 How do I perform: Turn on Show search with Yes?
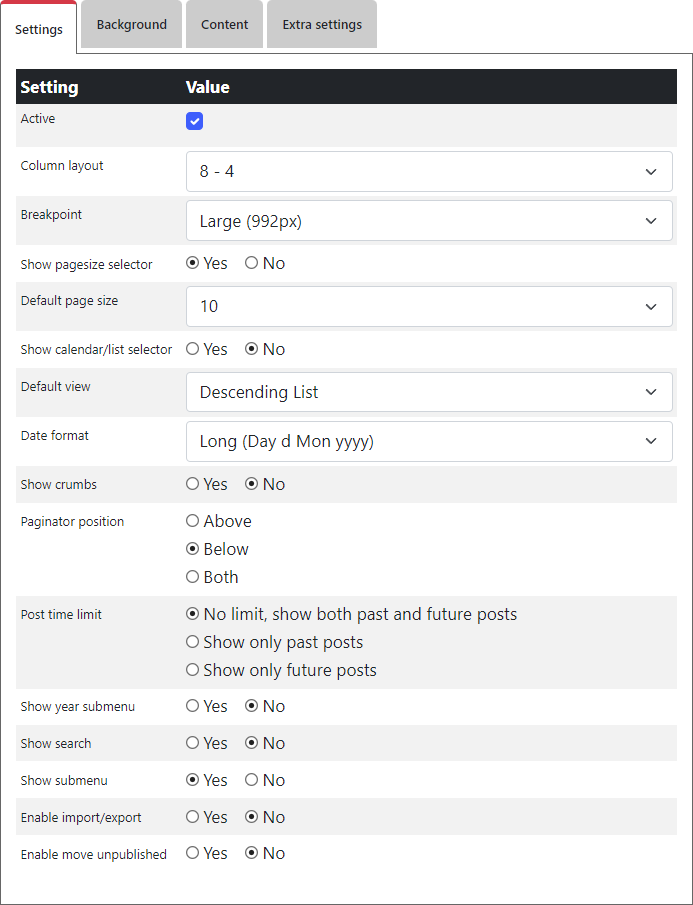(193, 744)
